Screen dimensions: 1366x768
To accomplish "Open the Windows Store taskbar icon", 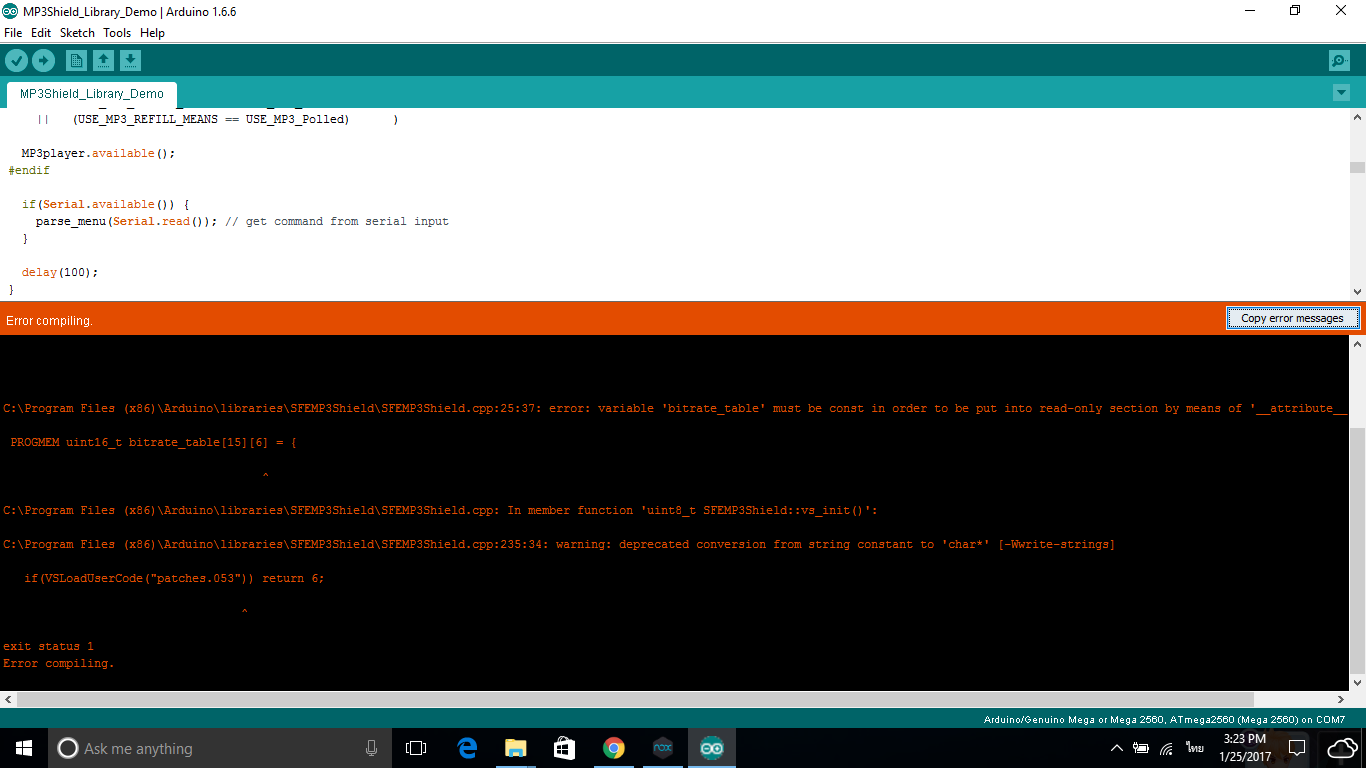I will pos(564,748).
